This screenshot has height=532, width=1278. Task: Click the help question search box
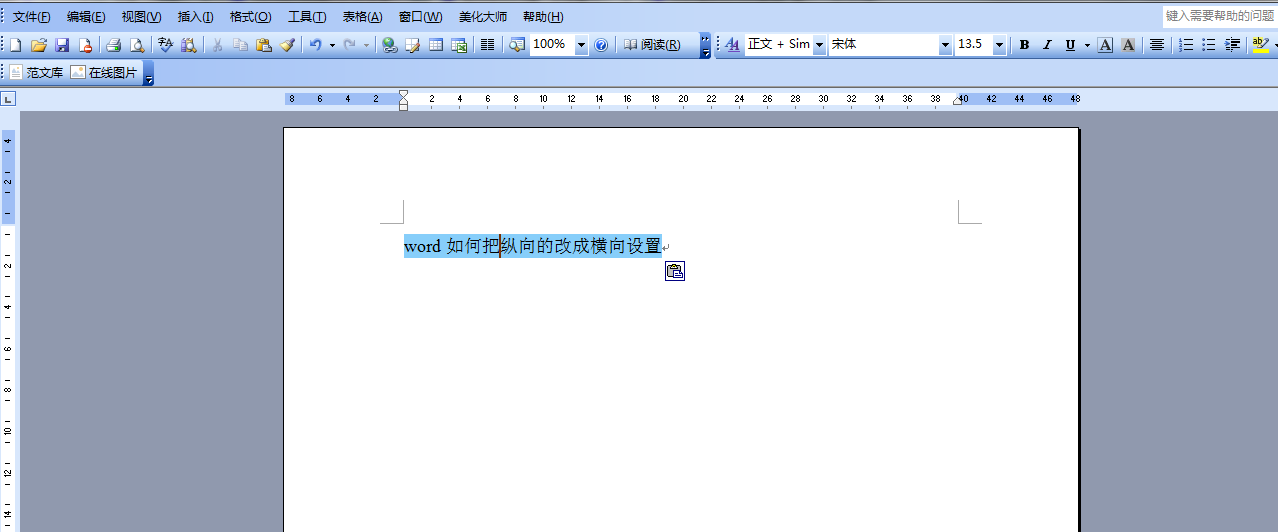click(x=1219, y=16)
